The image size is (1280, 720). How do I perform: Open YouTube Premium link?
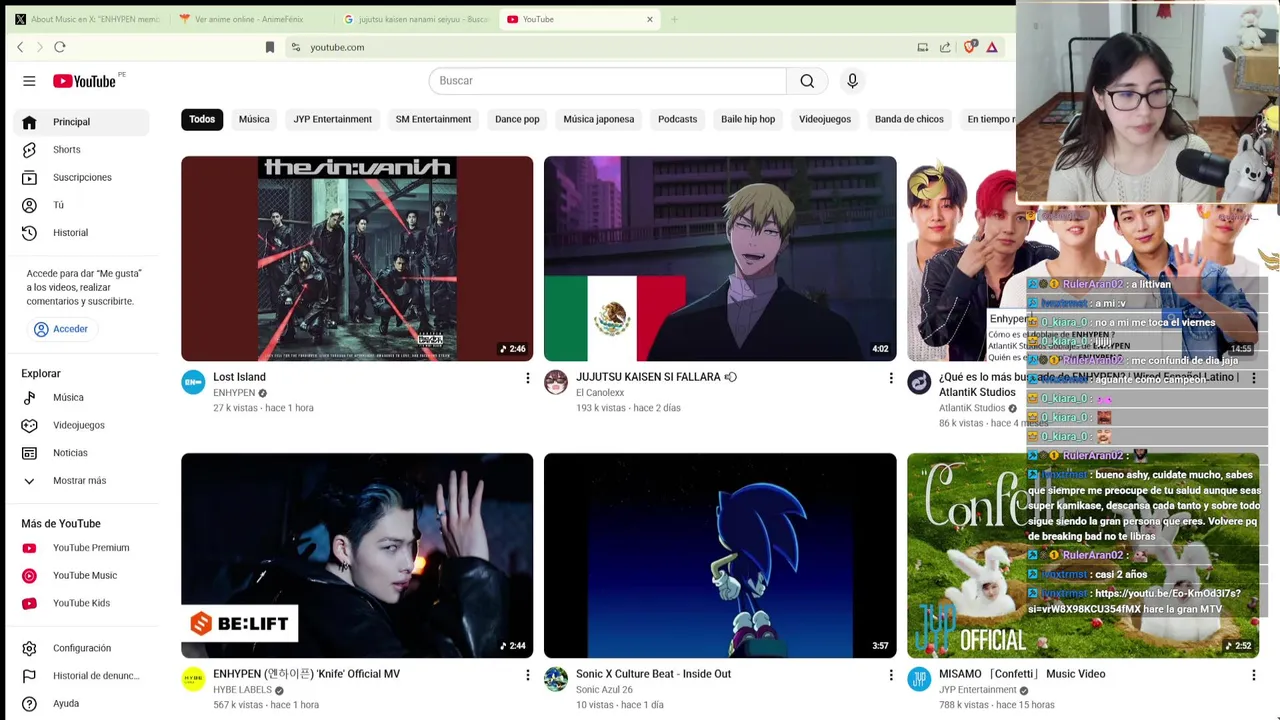click(x=81, y=548)
